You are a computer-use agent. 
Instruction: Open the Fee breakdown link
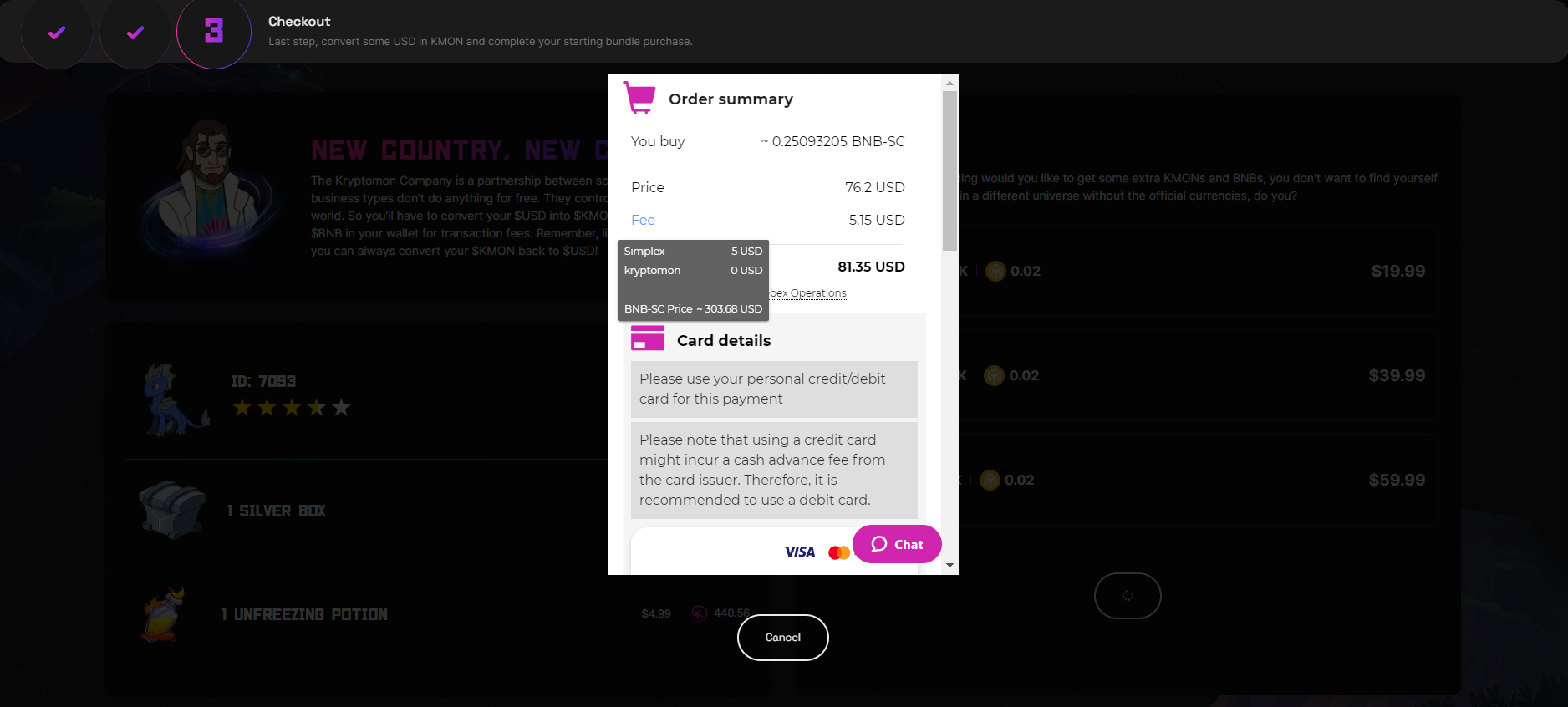[643, 220]
